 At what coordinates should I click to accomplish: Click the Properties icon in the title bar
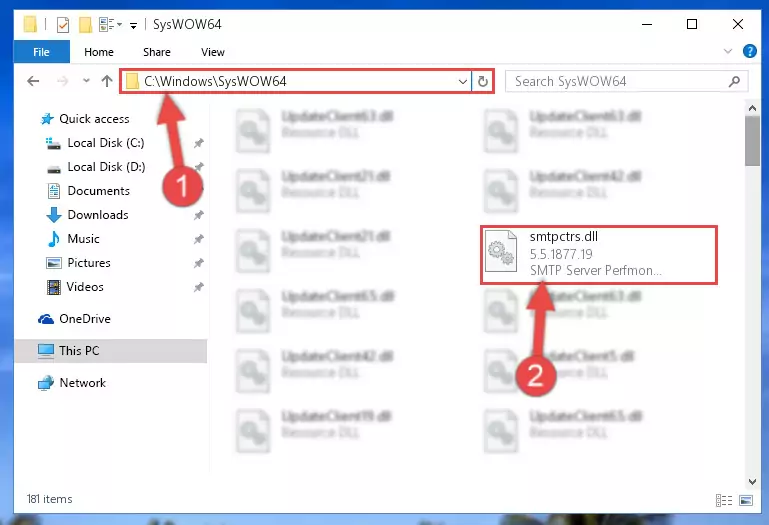[x=63, y=25]
